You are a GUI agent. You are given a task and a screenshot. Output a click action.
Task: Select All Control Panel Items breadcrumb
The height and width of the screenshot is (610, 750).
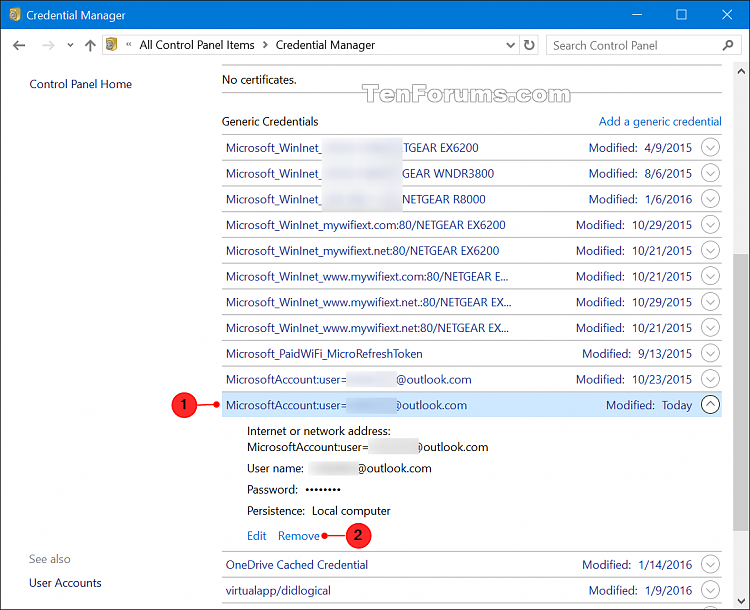click(x=197, y=45)
